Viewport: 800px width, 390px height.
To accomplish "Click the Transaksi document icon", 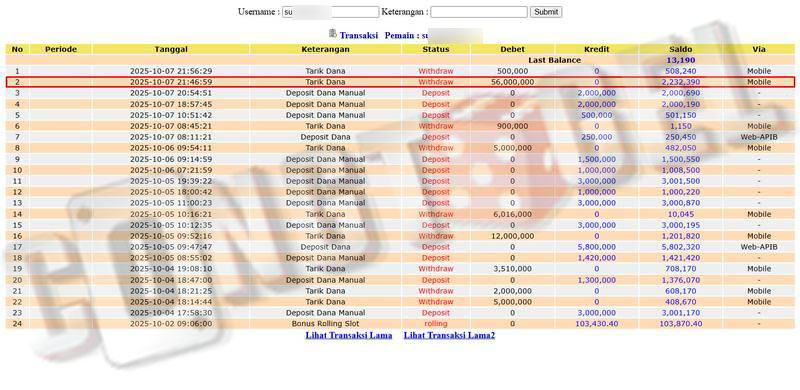I will coord(333,34).
